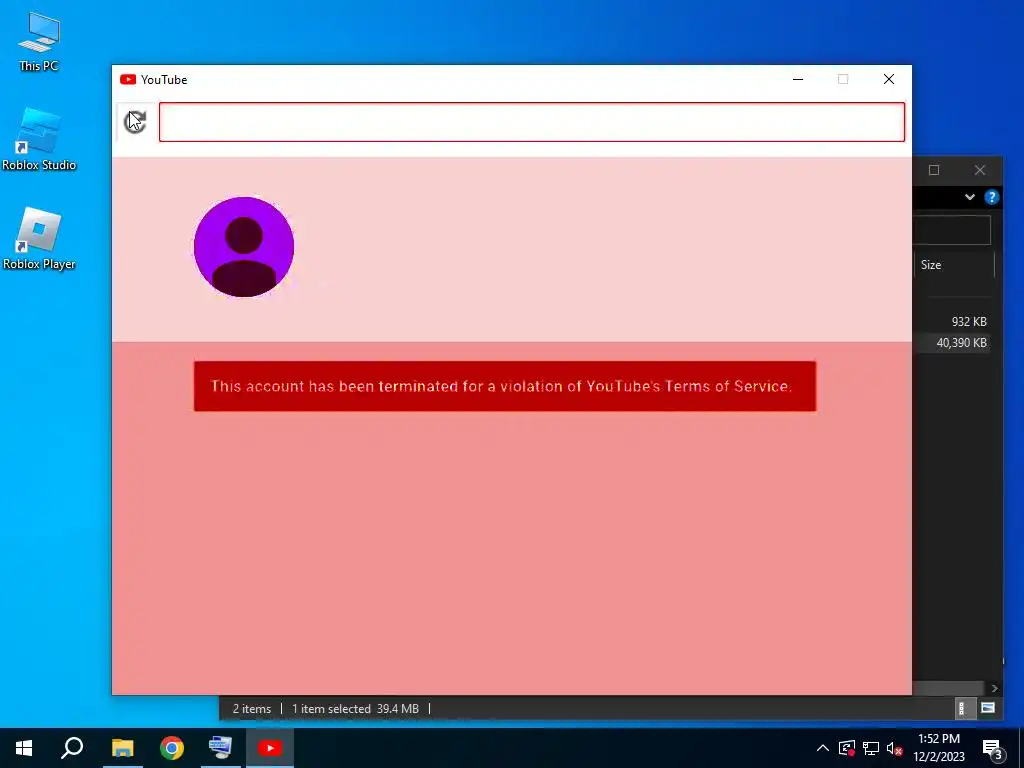Screen dimensions: 1024x768
Task: Click the YouTube logo in title bar
Action: click(x=128, y=80)
